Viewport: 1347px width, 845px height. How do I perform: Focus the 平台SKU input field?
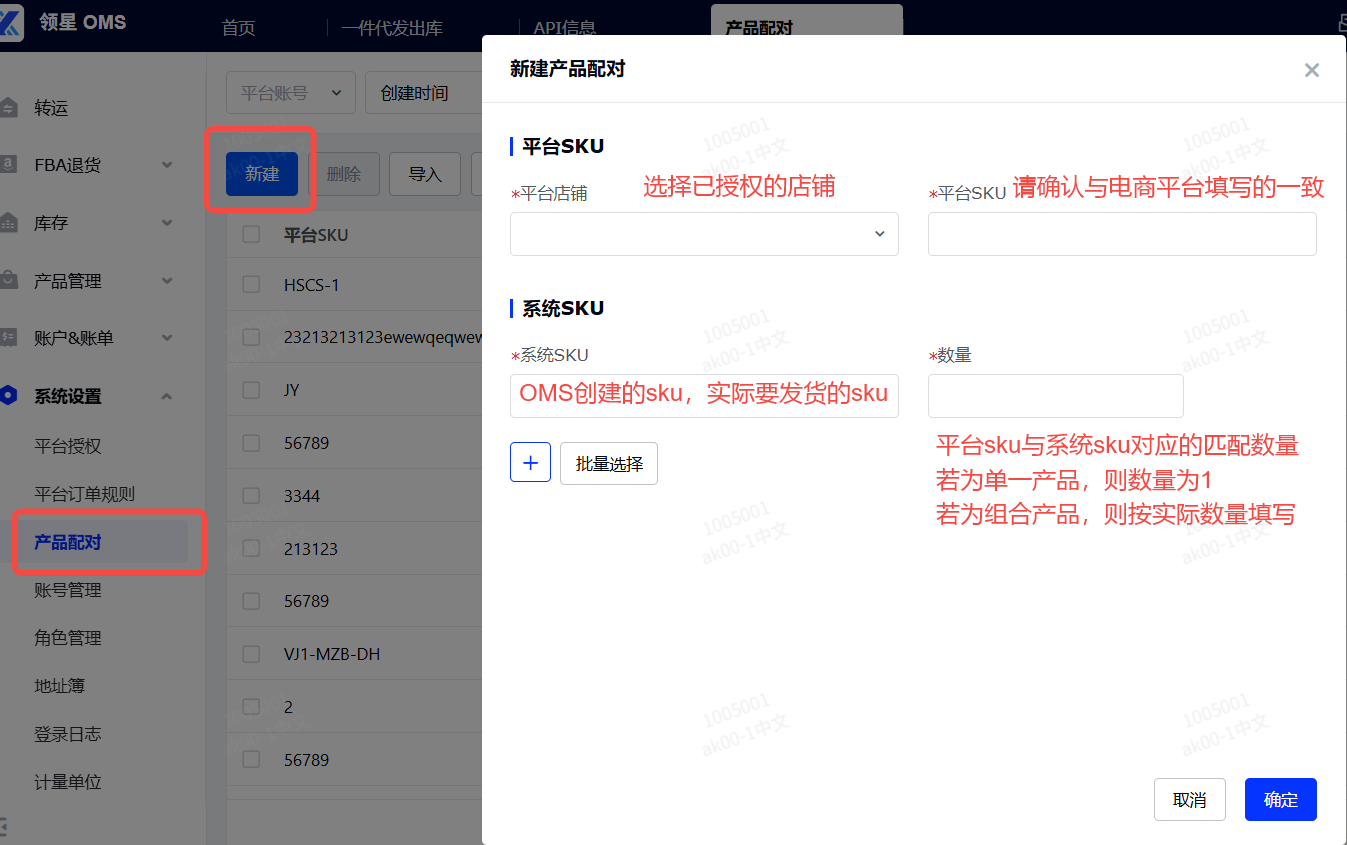pyautogui.click(x=1122, y=234)
